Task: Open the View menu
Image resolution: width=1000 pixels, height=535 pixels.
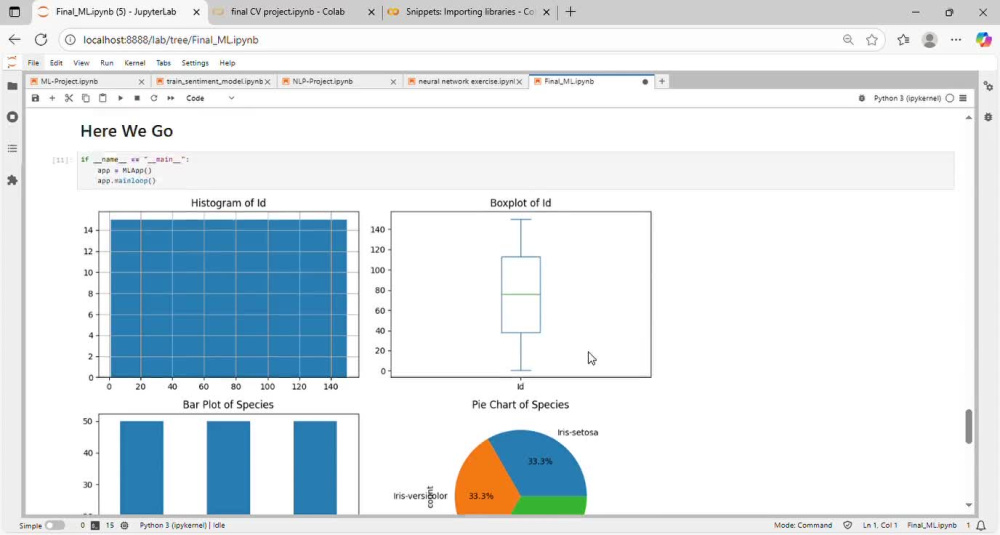Action: coord(81,63)
